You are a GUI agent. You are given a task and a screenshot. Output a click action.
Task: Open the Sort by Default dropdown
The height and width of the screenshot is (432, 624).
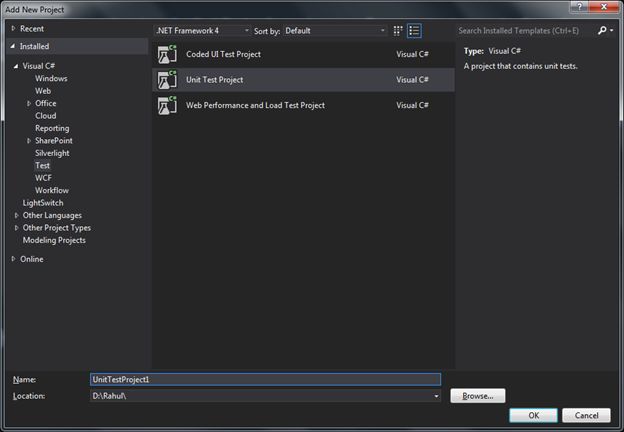(335, 31)
